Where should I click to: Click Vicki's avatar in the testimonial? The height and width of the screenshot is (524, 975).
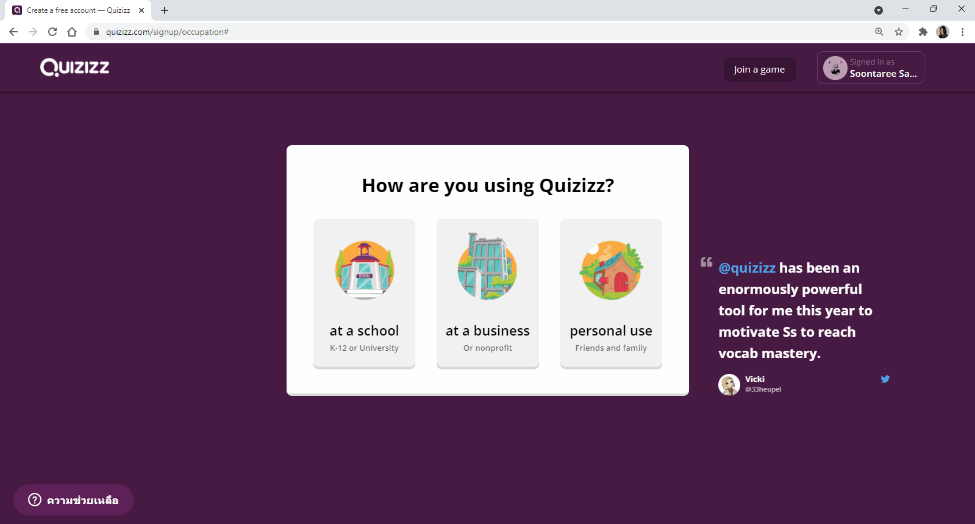coord(729,384)
